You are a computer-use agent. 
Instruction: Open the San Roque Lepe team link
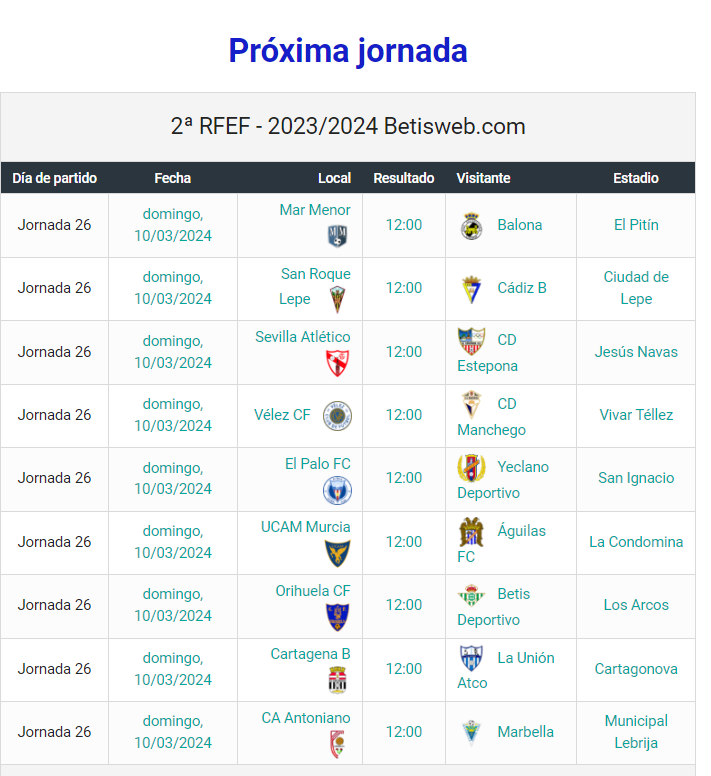(x=315, y=287)
